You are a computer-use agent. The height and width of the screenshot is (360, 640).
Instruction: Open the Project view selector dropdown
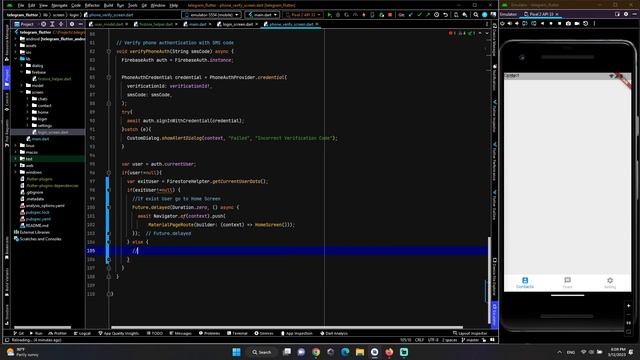click(x=27, y=24)
